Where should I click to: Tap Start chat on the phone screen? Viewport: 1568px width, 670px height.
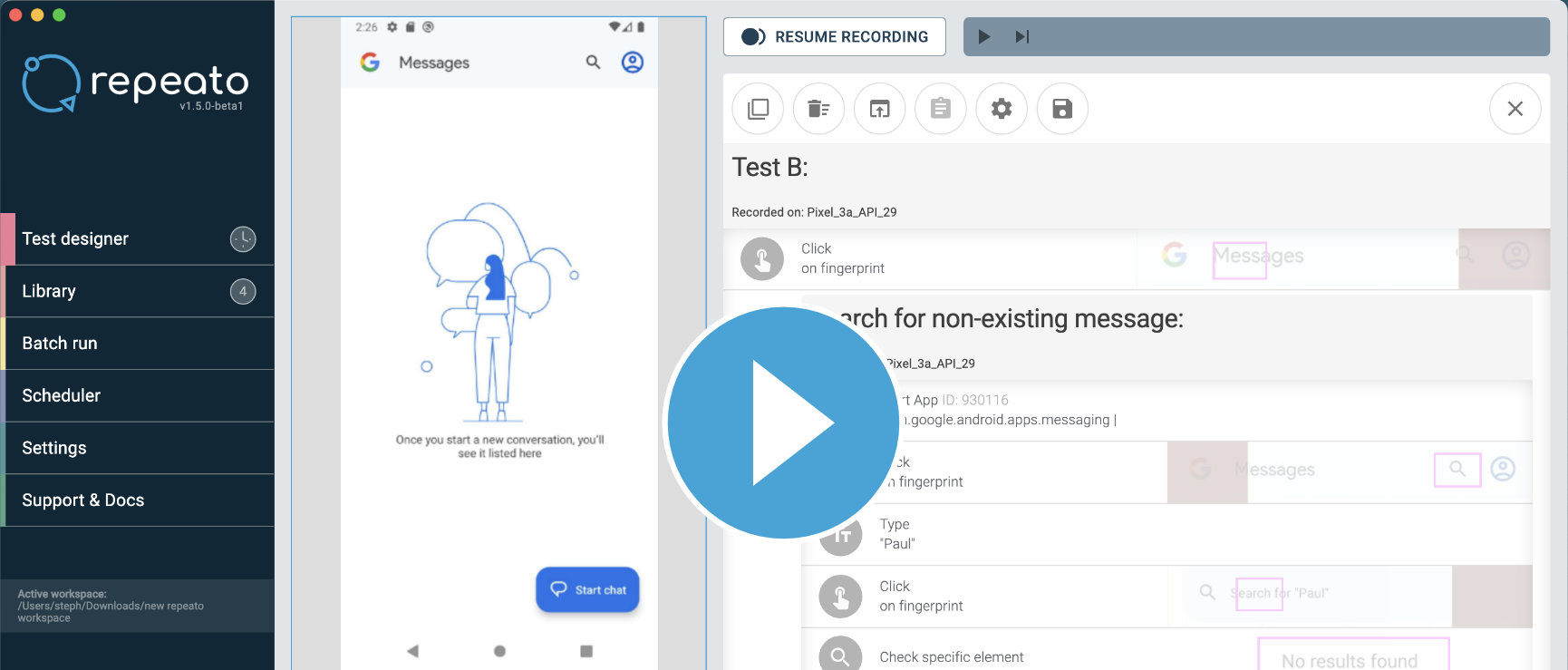587,590
